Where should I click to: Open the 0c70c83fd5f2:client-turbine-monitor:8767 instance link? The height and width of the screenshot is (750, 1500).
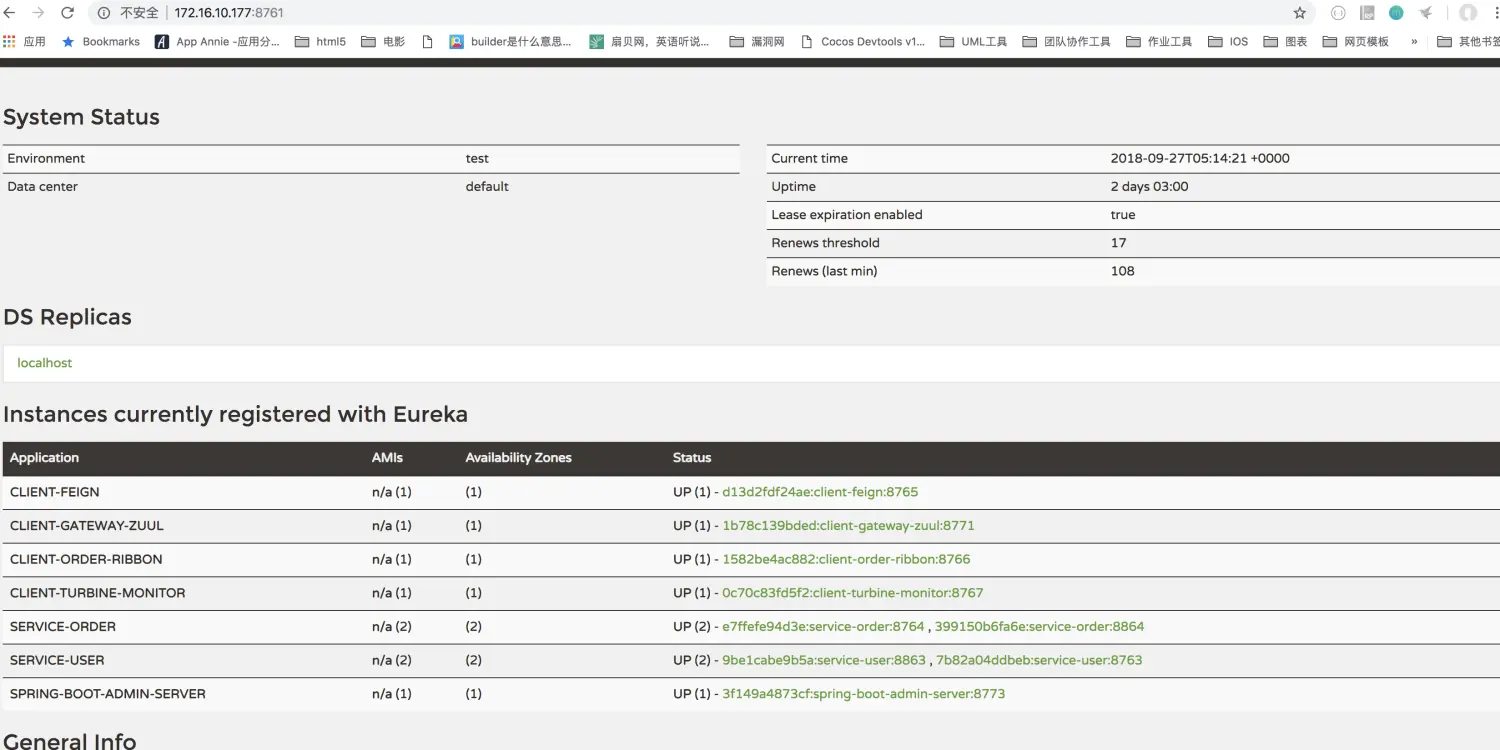pos(853,593)
